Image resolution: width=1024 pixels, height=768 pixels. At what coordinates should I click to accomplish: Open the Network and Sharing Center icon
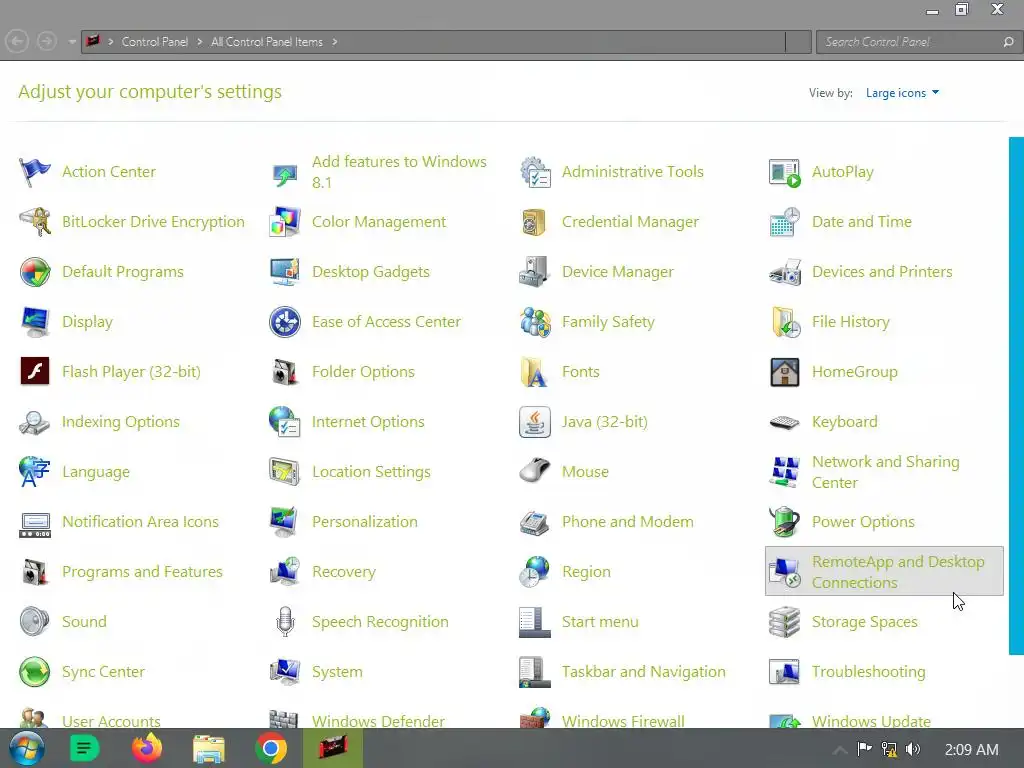[x=785, y=472]
